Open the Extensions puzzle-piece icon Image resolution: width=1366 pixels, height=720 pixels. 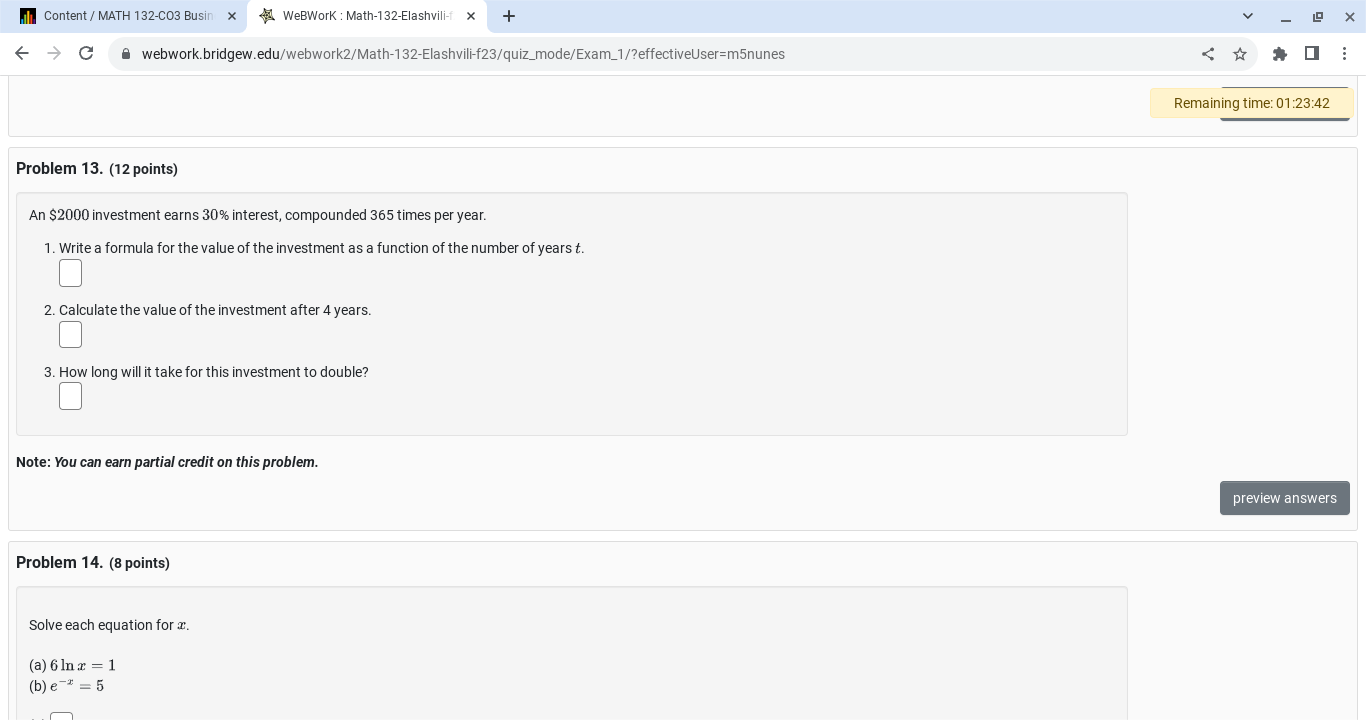(1280, 54)
